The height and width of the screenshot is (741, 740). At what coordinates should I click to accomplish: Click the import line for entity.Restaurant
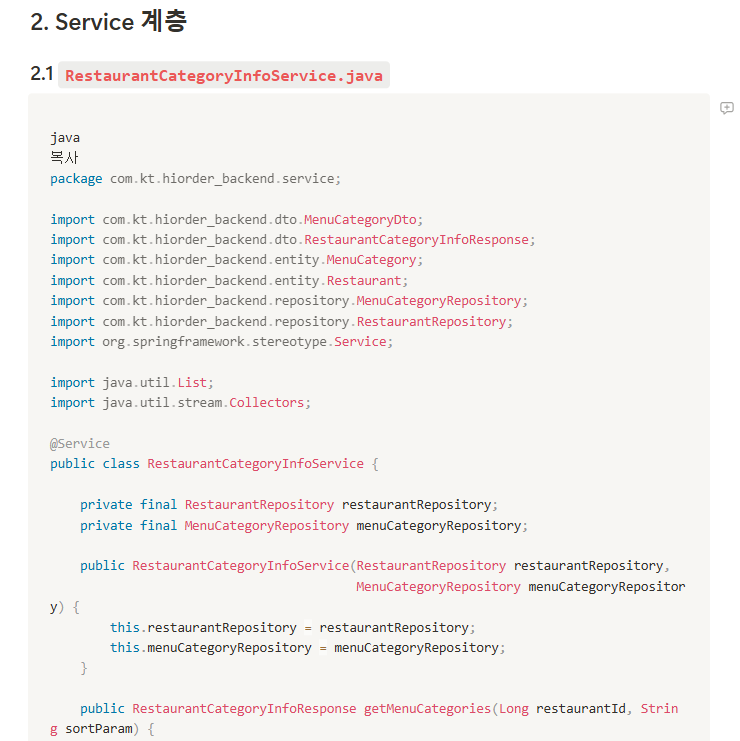coord(229,281)
